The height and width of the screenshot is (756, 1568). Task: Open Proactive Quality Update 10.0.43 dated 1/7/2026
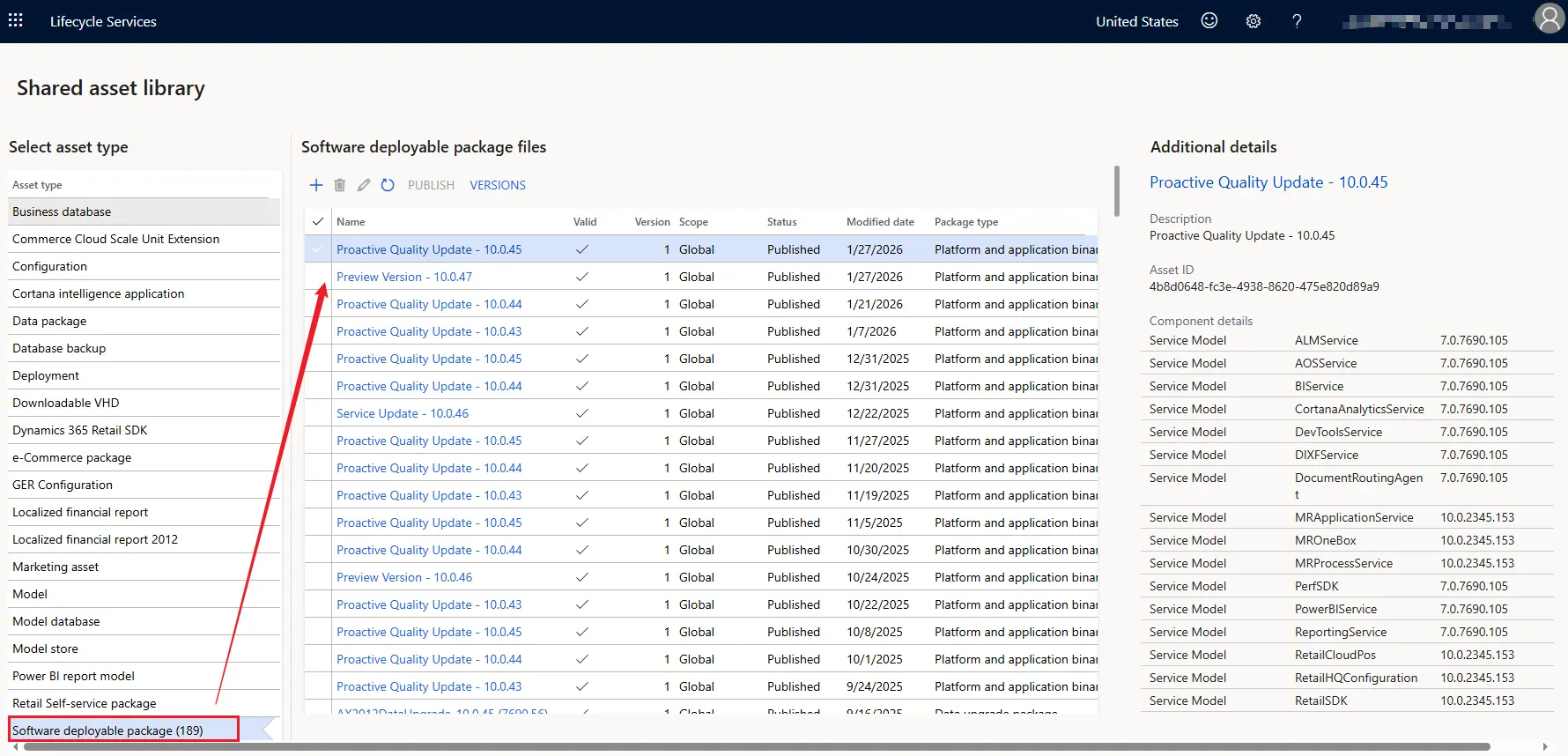coord(429,331)
